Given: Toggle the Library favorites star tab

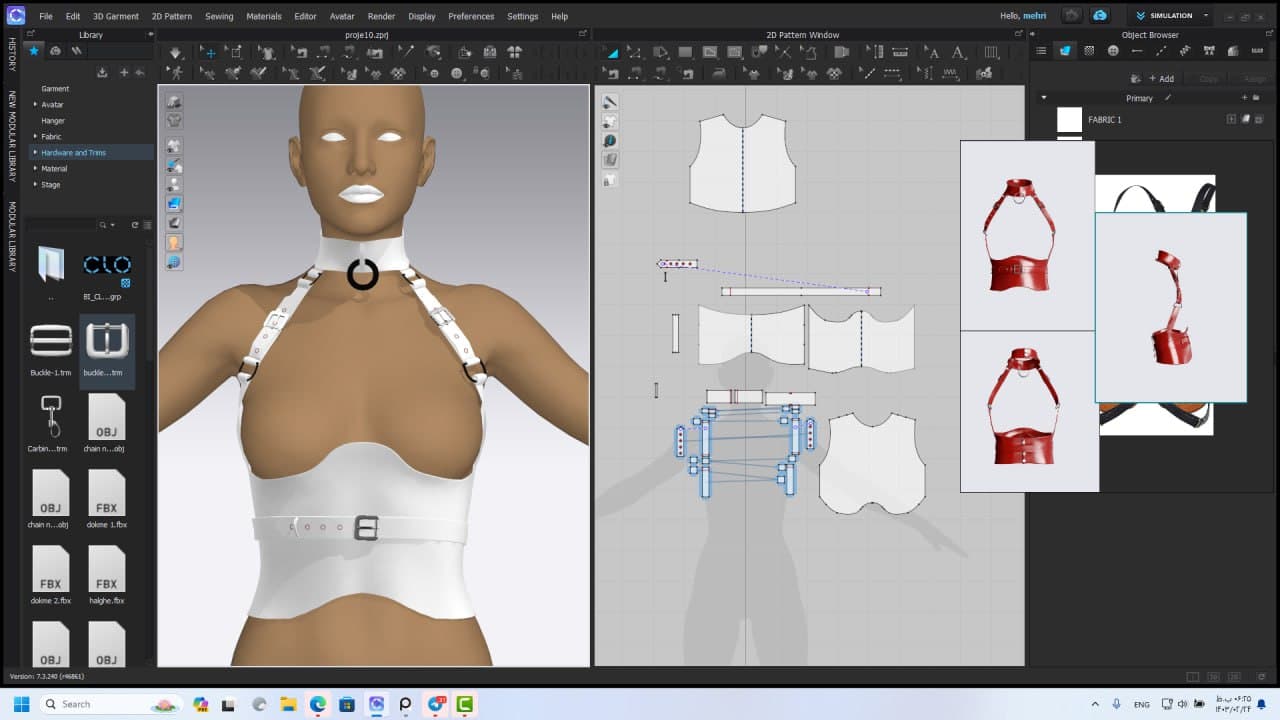Looking at the screenshot, I should click(34, 51).
